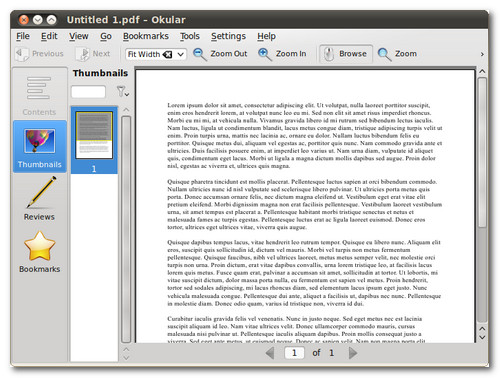This screenshot has height=378, width=500.
Task: Open the thumbnails filter options funnel
Action: (122, 91)
